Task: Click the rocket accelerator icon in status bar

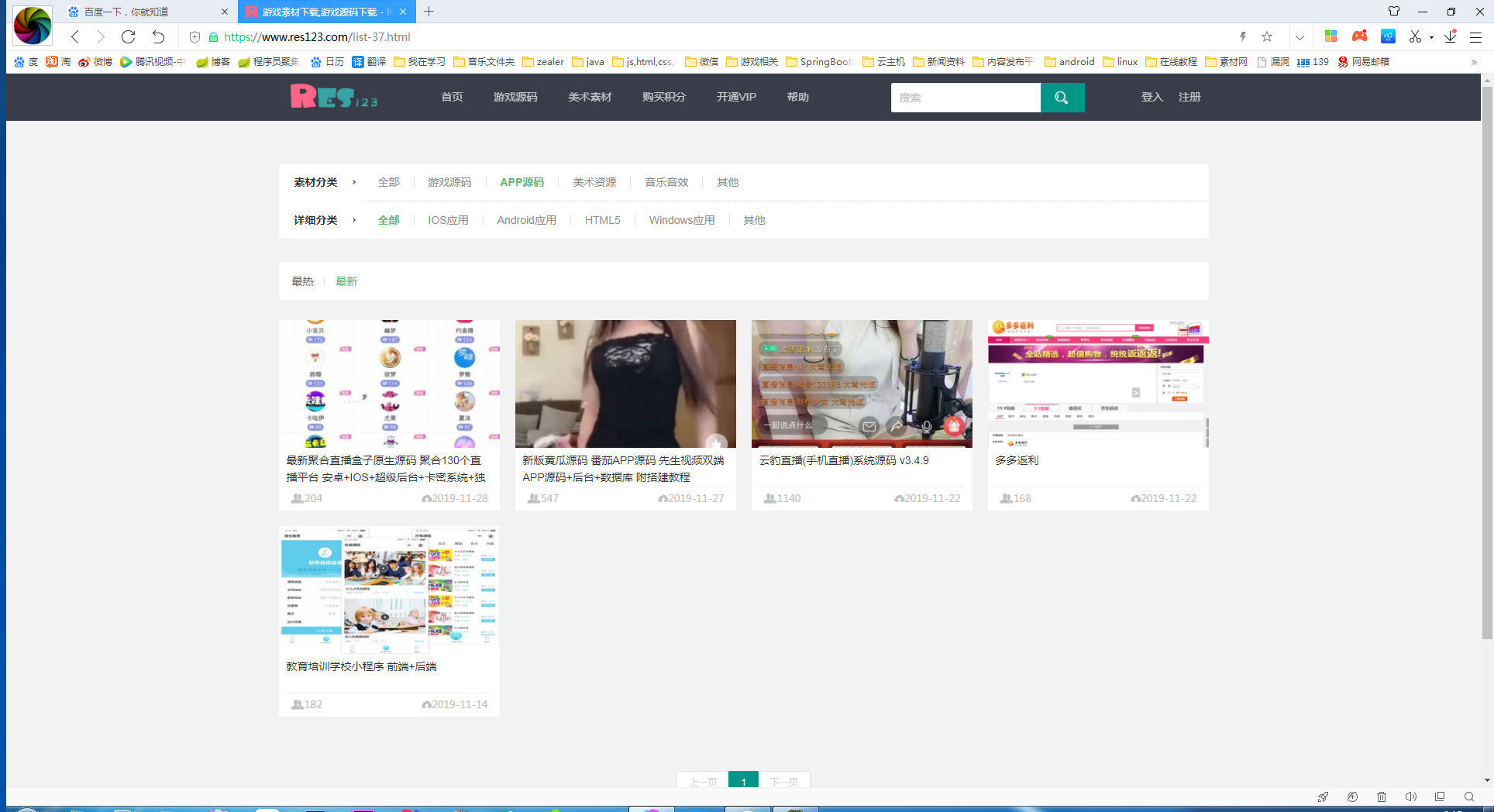Action: (1323, 797)
